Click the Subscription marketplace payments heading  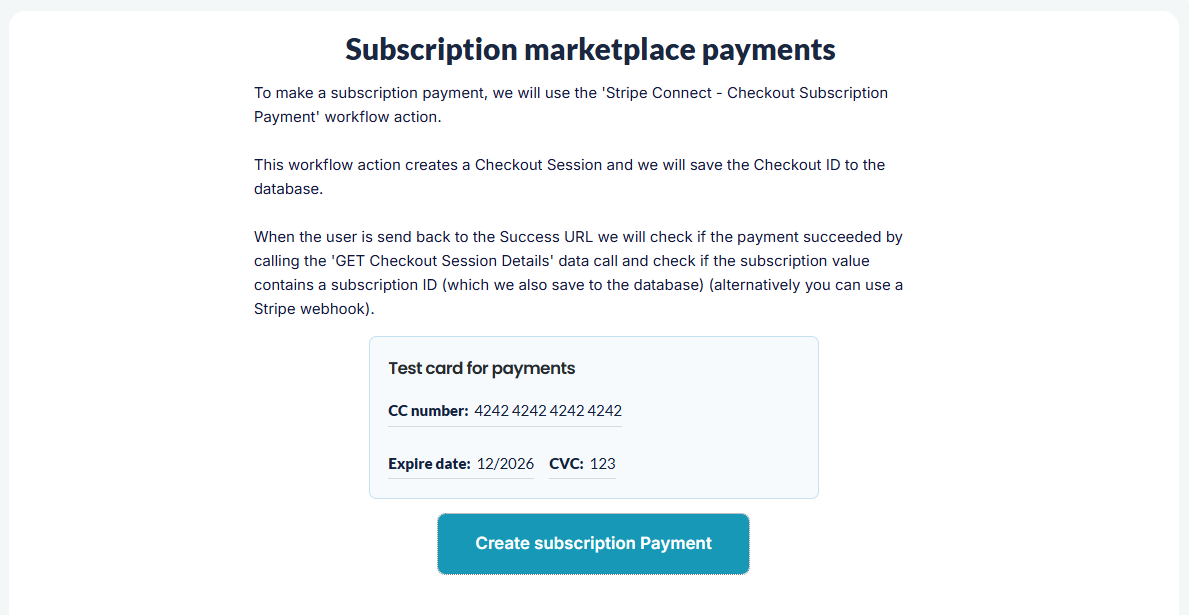coord(590,49)
